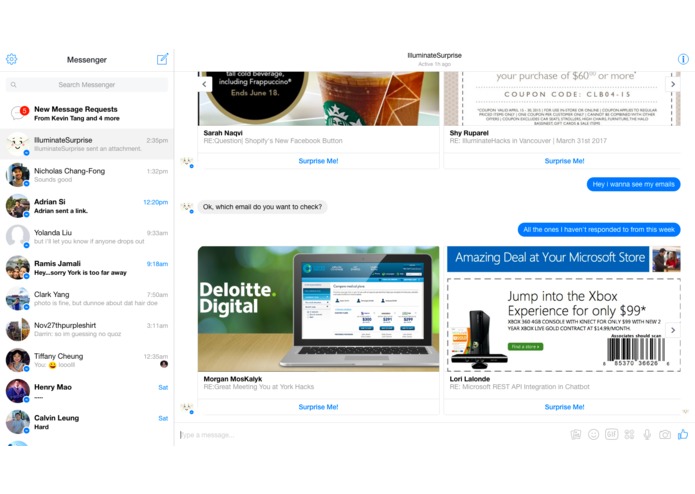Open Ramis Jamali conversation

tap(87, 268)
